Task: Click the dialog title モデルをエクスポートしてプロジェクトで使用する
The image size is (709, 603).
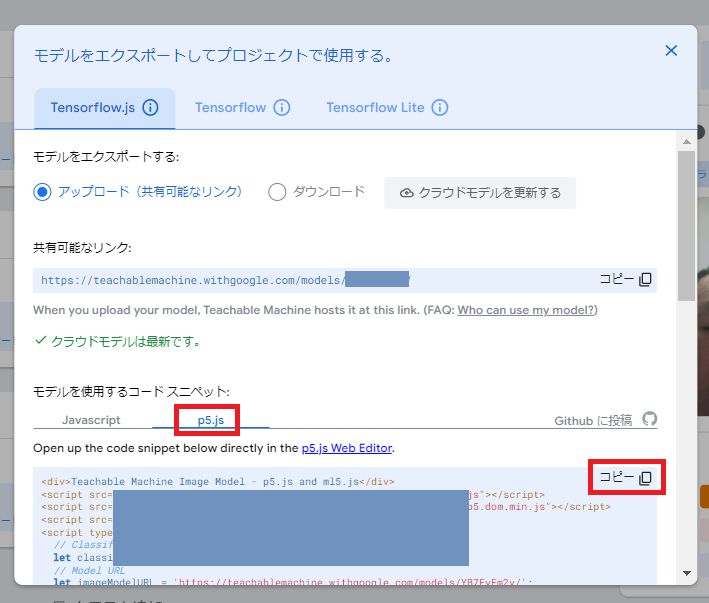Action: pos(213,56)
